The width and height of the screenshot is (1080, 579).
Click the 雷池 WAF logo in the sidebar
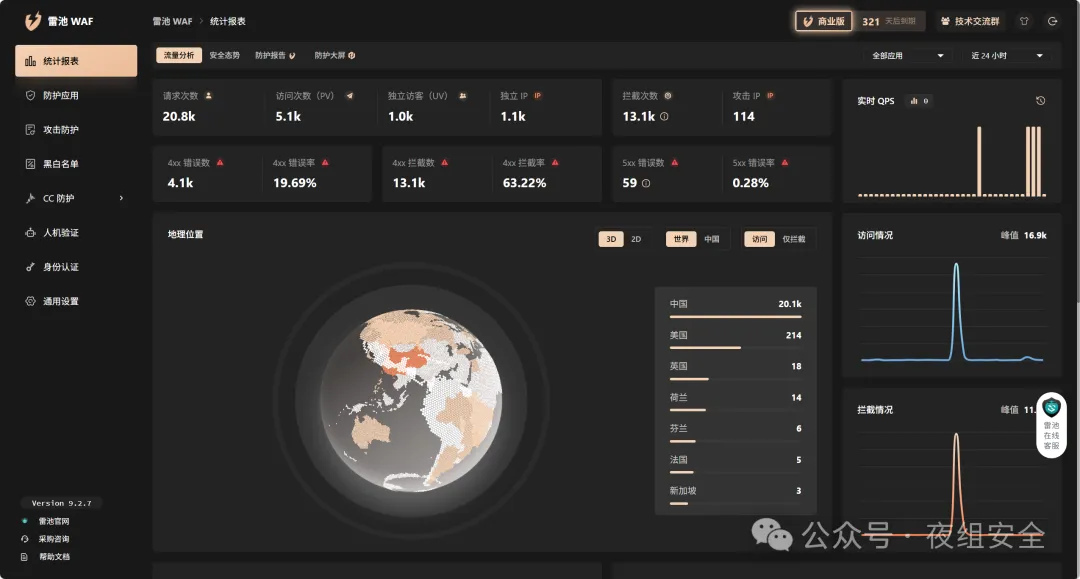coord(59,21)
